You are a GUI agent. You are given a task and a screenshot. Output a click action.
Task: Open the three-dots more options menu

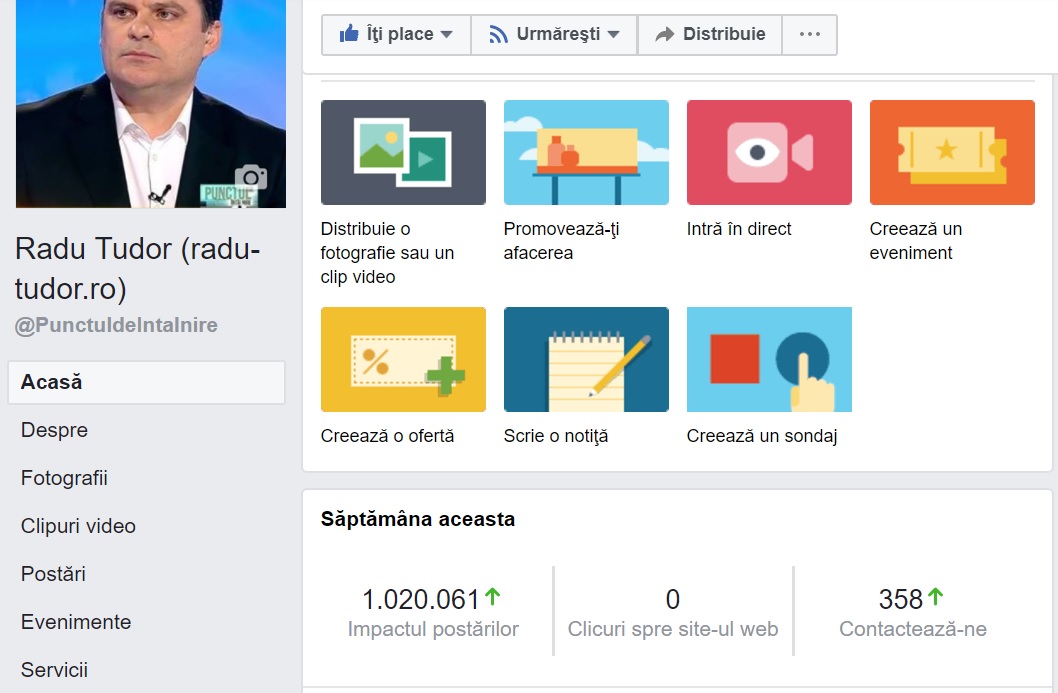[x=810, y=34]
